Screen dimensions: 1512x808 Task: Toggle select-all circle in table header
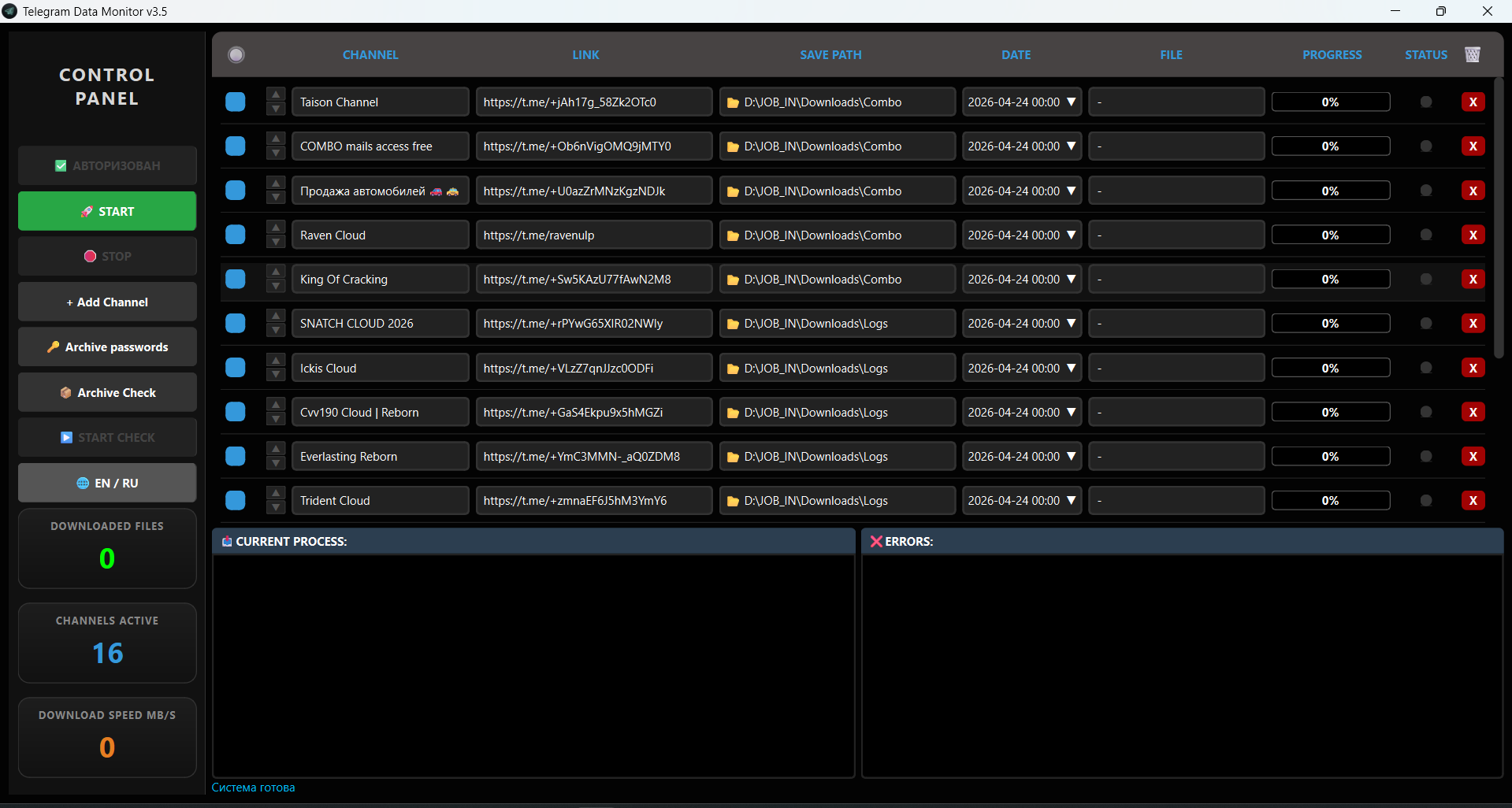[236, 54]
